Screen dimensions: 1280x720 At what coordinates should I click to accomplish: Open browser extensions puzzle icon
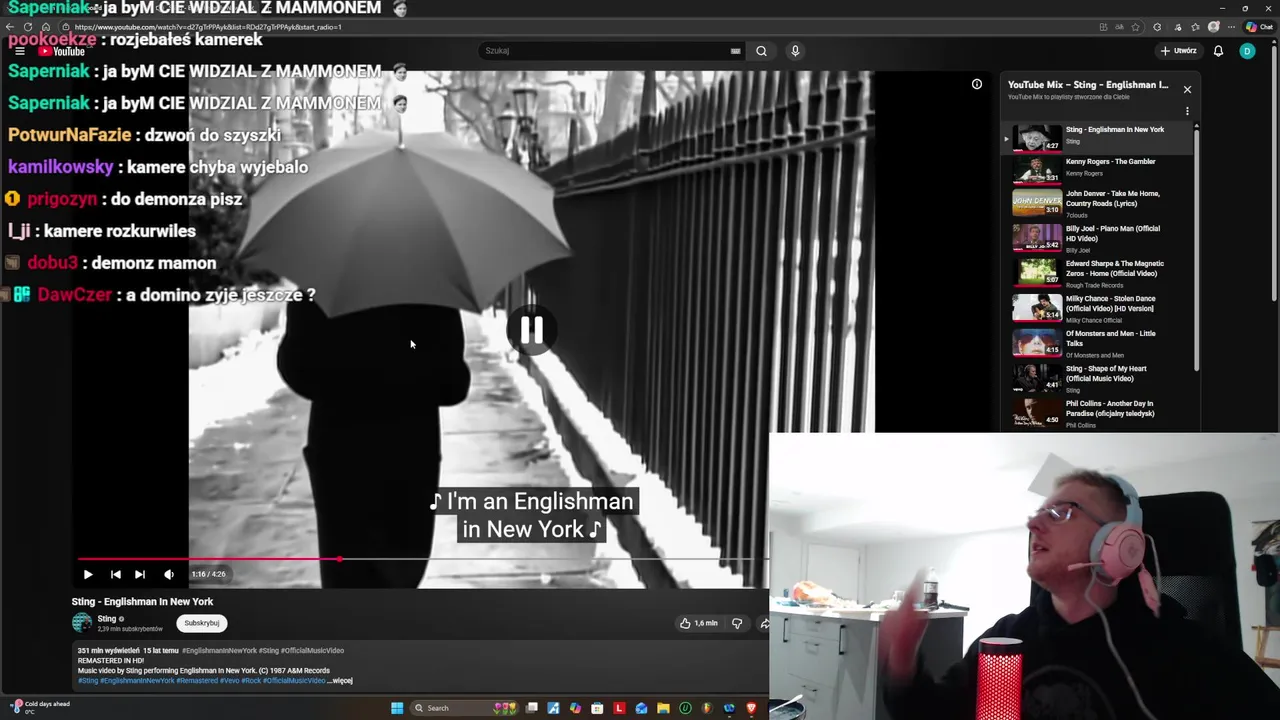pos(1157,27)
